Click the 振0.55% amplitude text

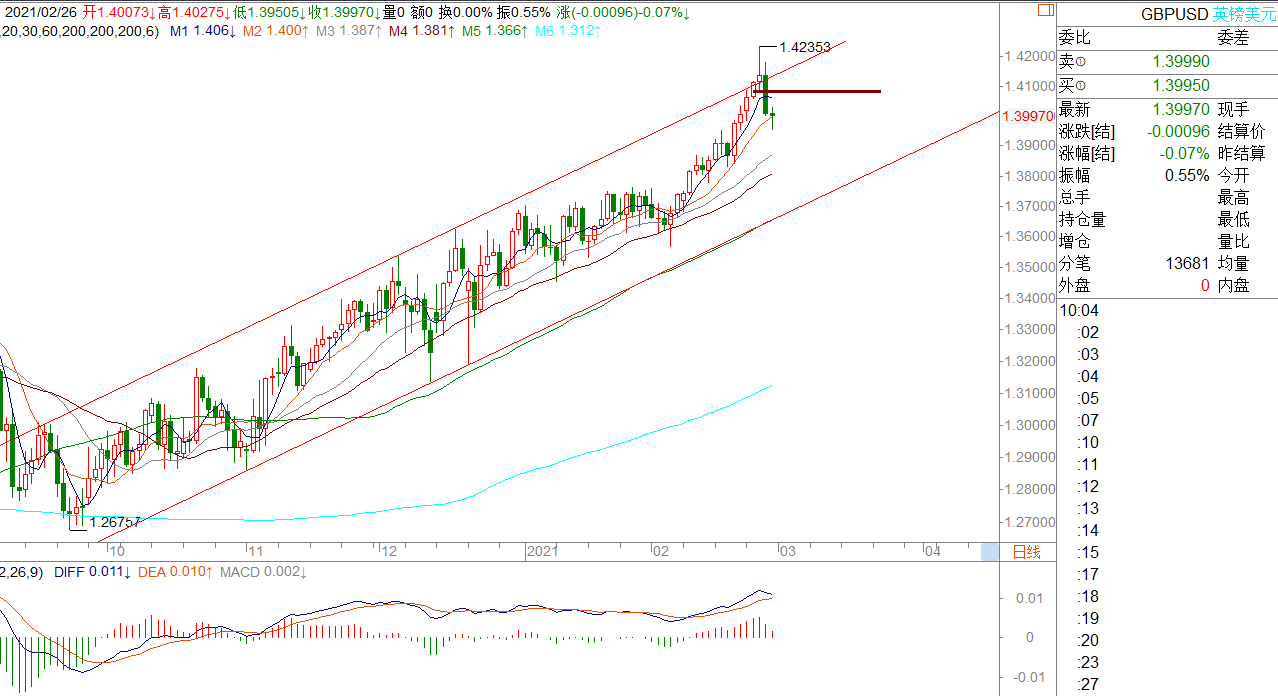click(523, 12)
